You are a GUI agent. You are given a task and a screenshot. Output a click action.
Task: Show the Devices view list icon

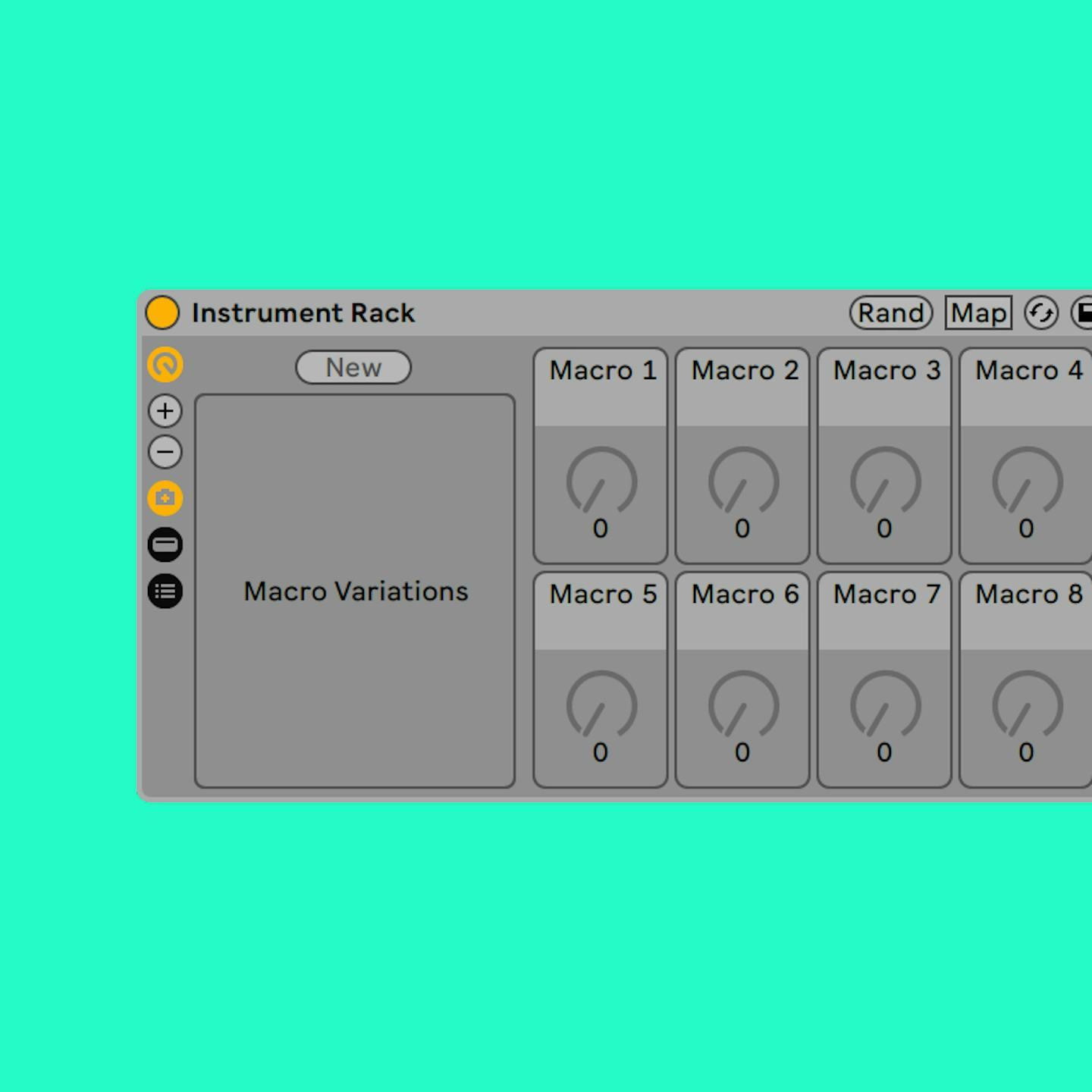coord(165,591)
